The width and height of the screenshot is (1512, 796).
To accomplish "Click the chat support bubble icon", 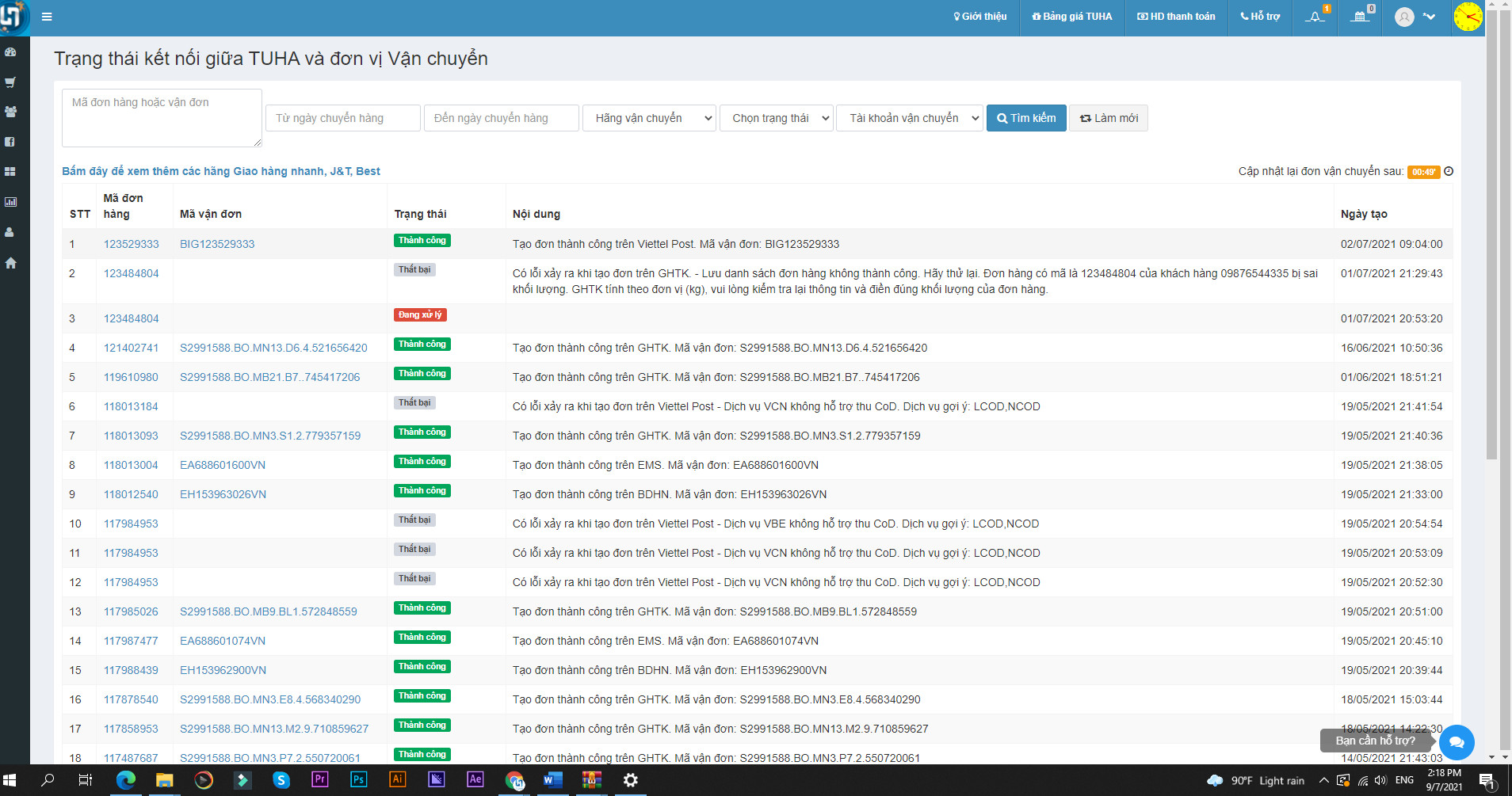I will click(x=1457, y=742).
